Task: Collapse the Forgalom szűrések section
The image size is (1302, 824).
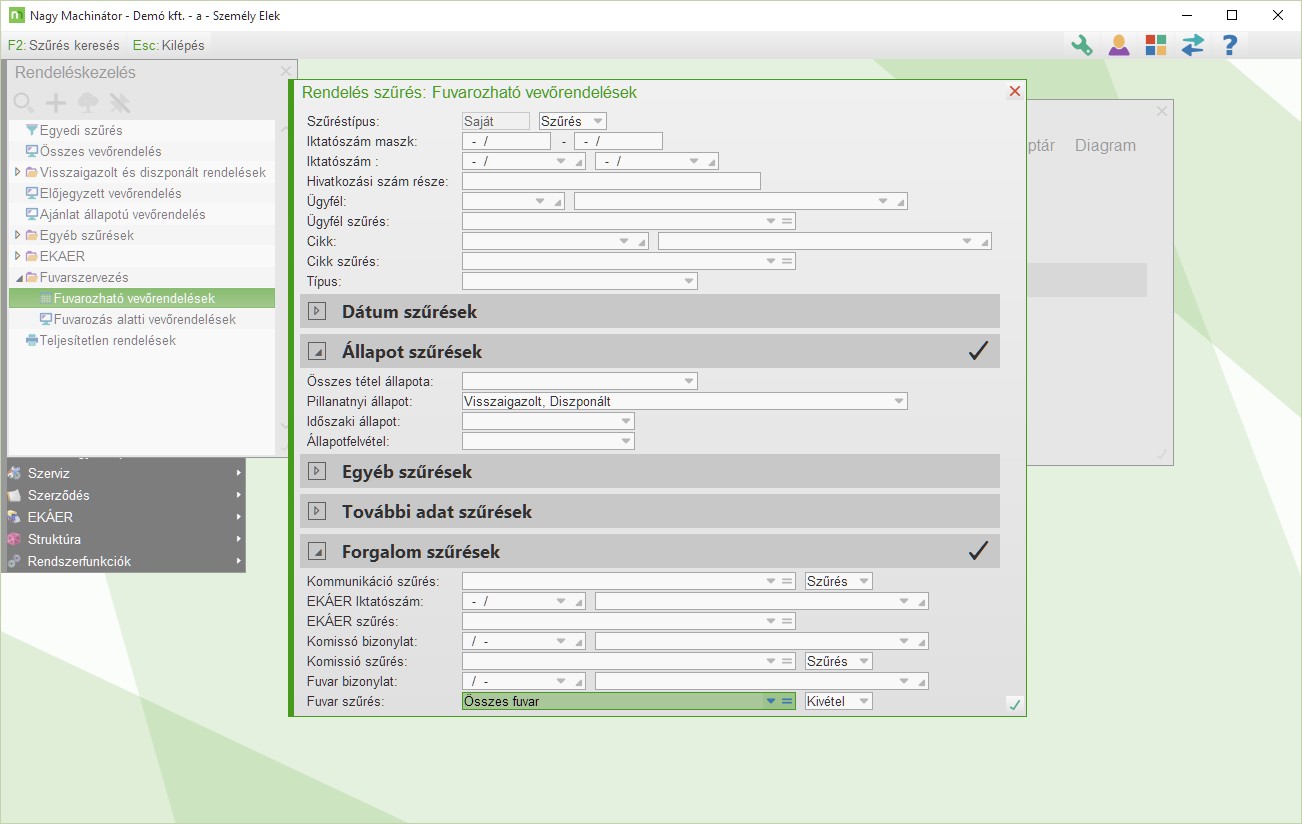Action: [x=318, y=551]
